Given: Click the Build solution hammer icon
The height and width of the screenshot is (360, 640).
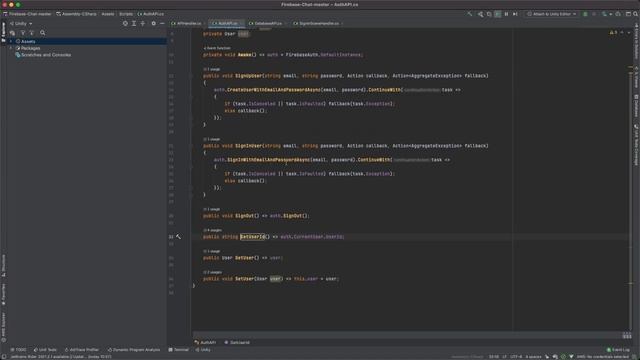Looking at the screenshot, I should [x=470, y=14].
